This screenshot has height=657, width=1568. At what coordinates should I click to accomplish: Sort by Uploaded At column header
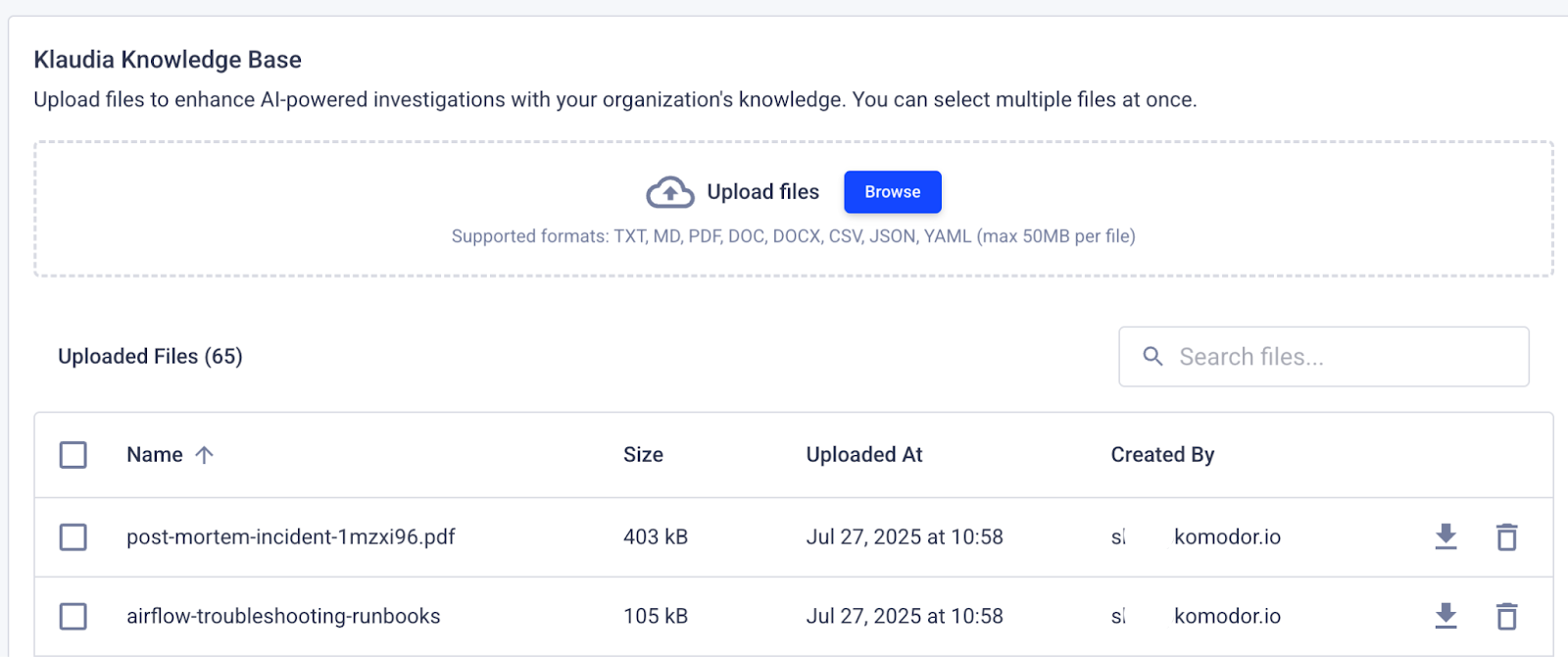coord(863,455)
